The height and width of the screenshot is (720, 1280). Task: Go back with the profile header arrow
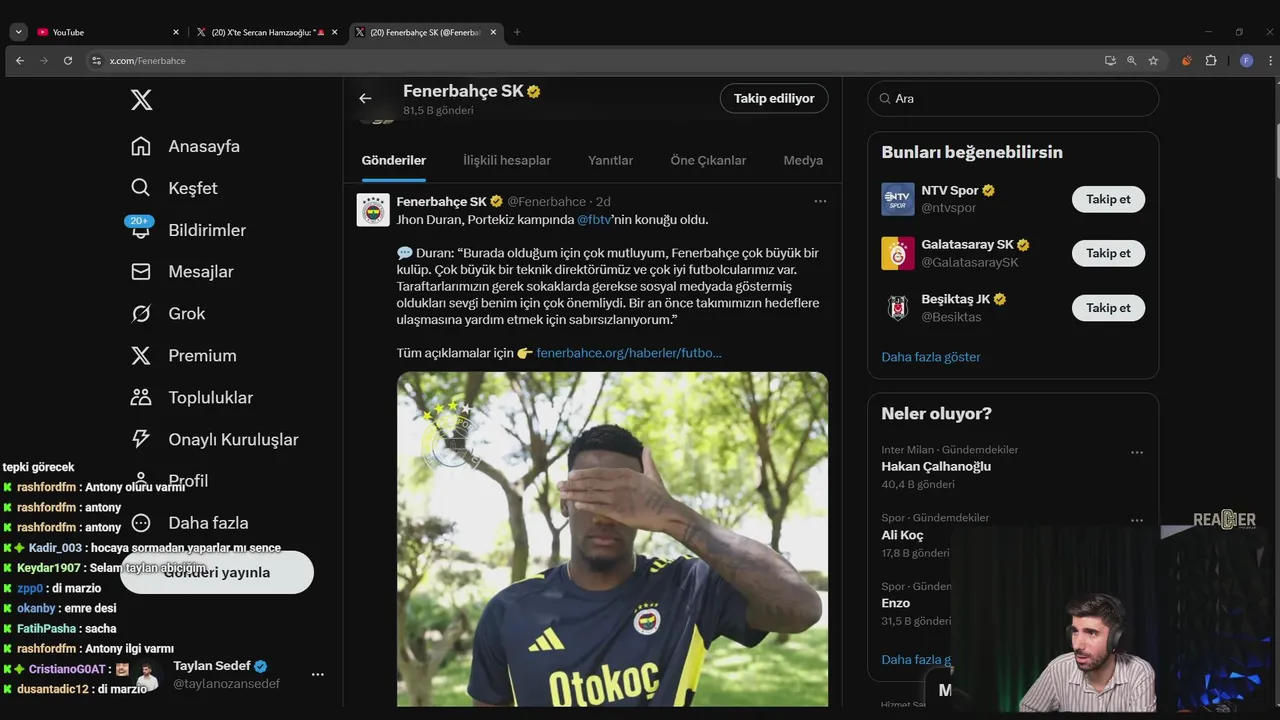(365, 98)
